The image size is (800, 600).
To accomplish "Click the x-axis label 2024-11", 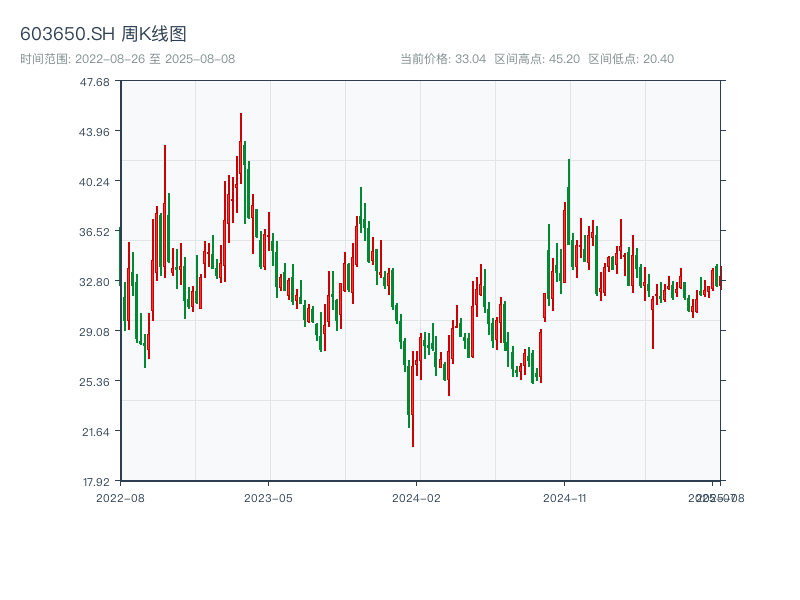I will pyautogui.click(x=564, y=498).
